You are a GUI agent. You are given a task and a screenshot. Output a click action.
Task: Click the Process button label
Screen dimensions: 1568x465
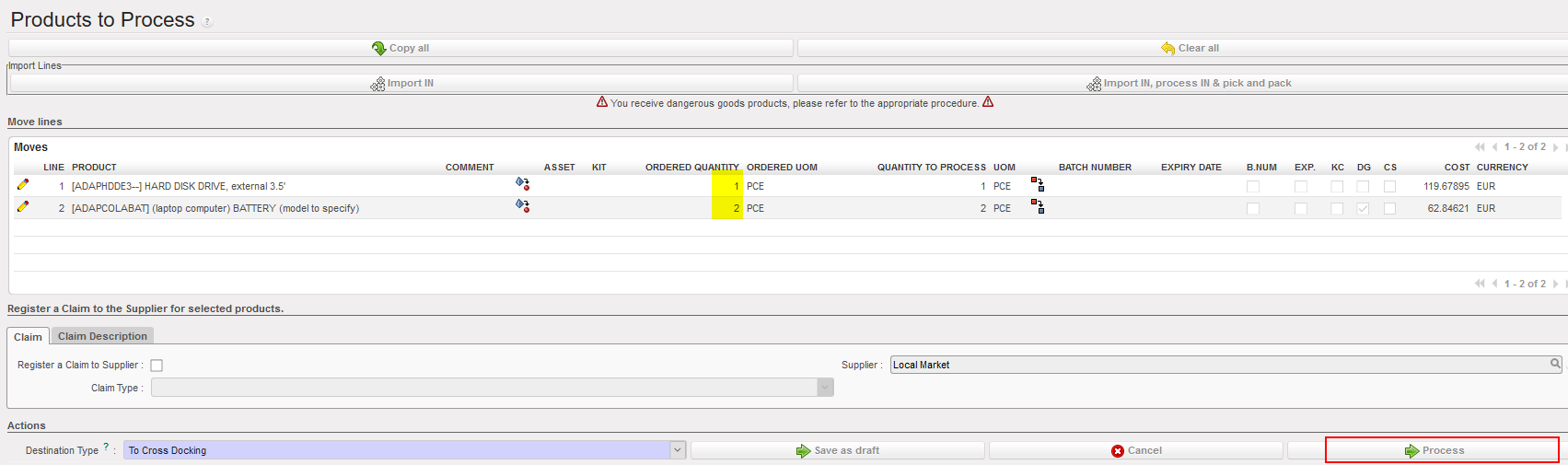coord(1443,450)
